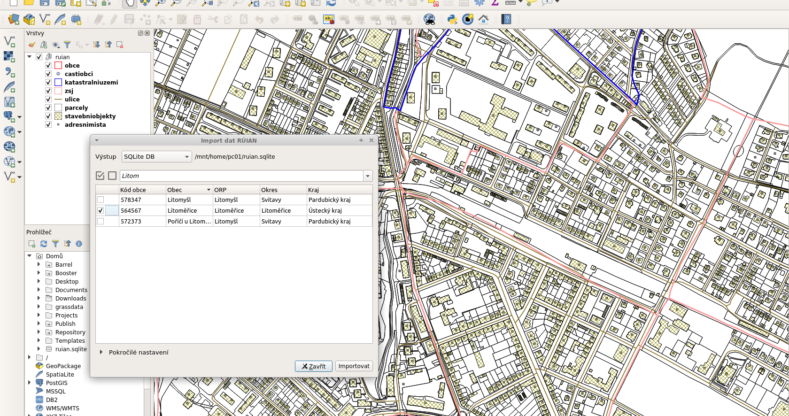Click the Zavřít button

click(314, 366)
